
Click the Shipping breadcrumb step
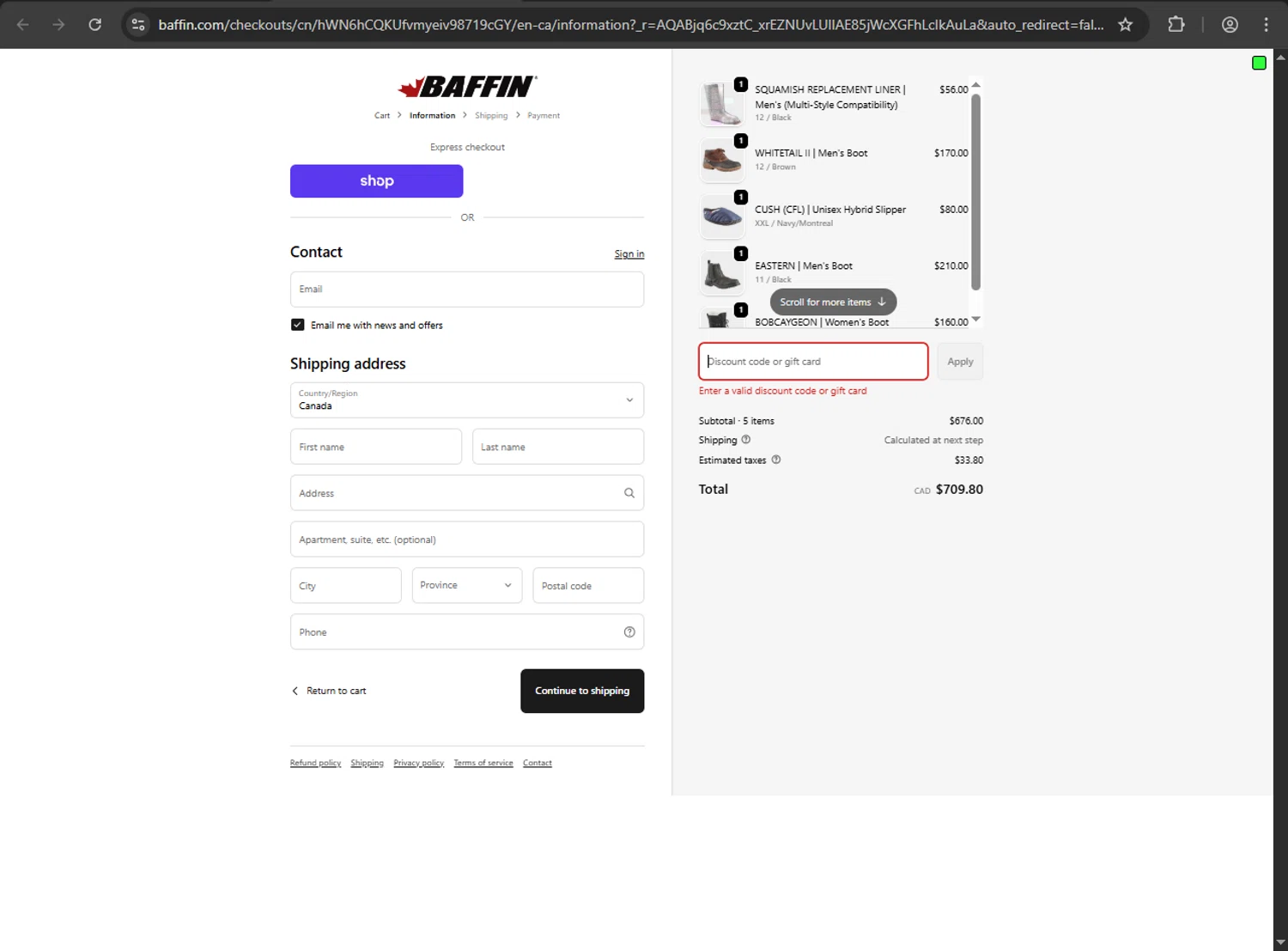pyautogui.click(x=491, y=115)
